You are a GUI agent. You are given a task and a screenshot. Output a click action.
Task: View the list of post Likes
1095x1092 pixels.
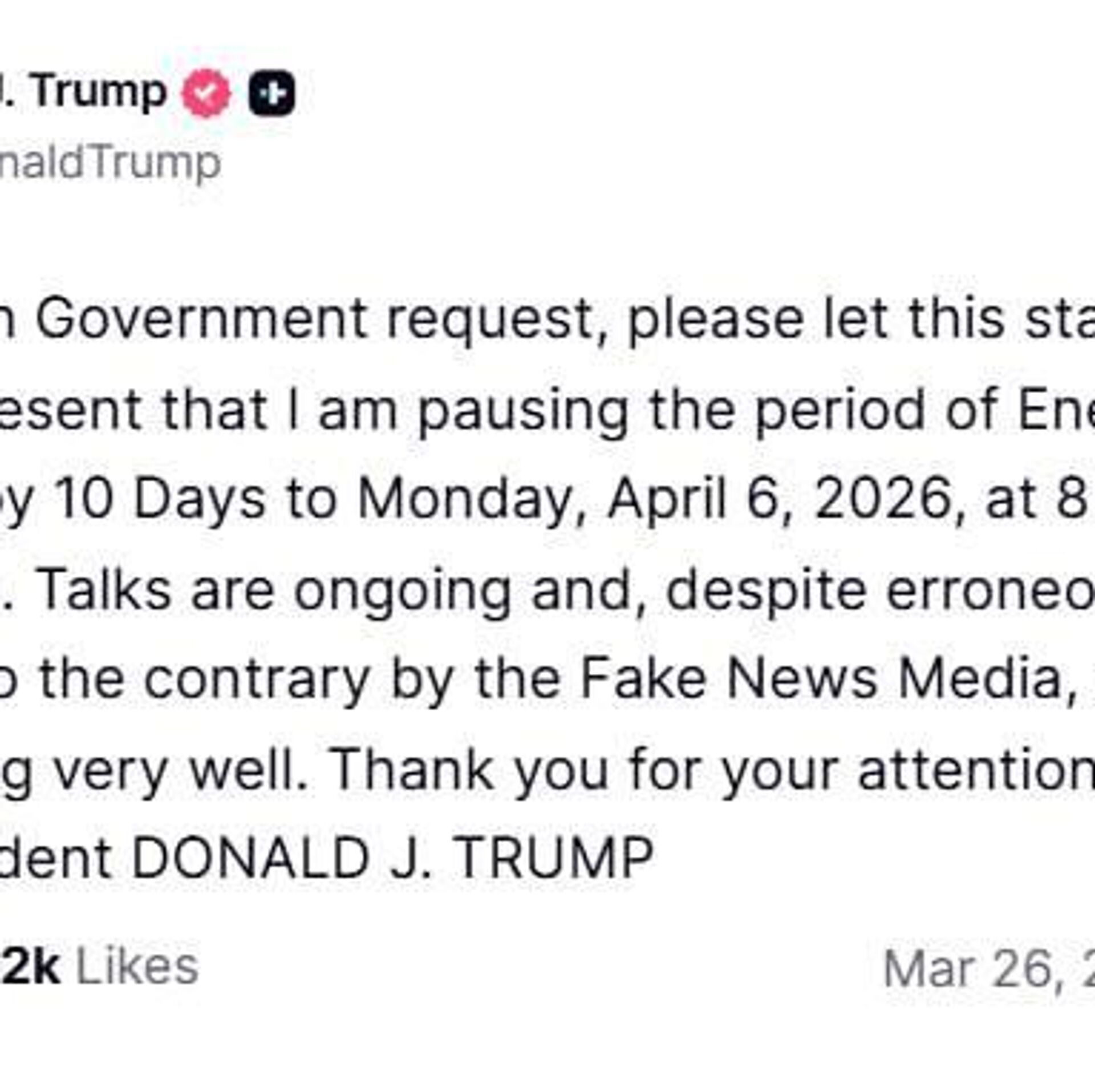(x=29, y=966)
